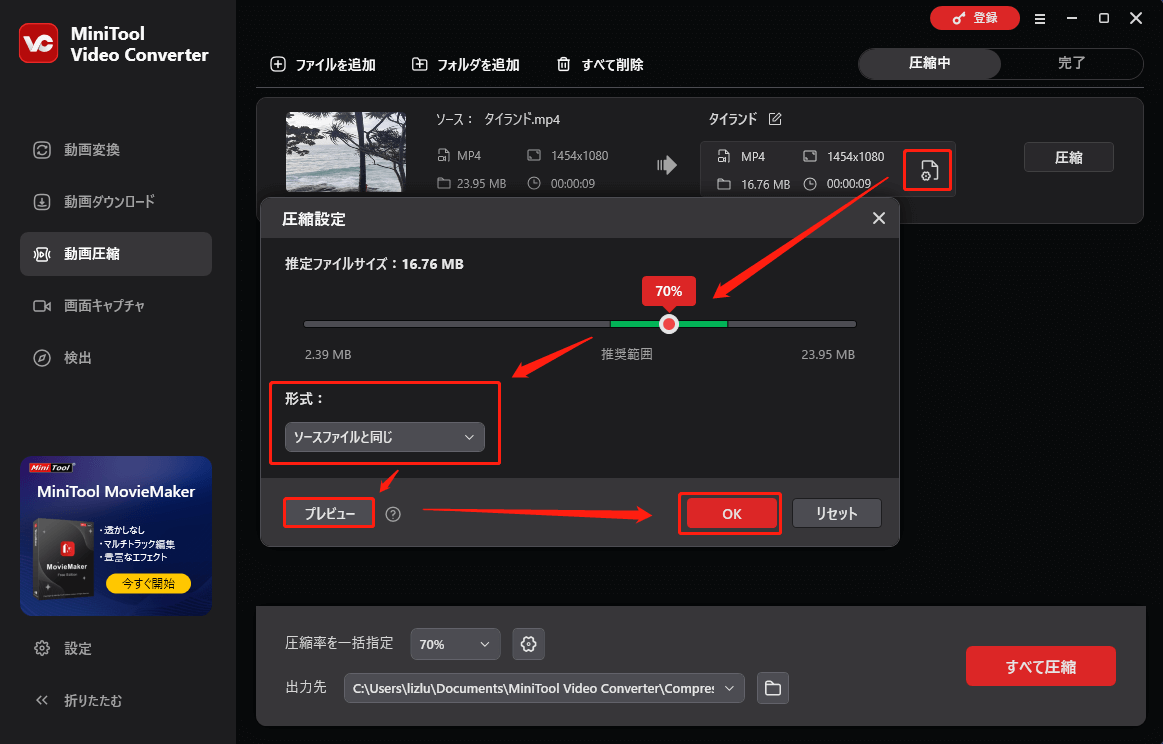Close the 圧縮設定 dialog

pos(879,218)
